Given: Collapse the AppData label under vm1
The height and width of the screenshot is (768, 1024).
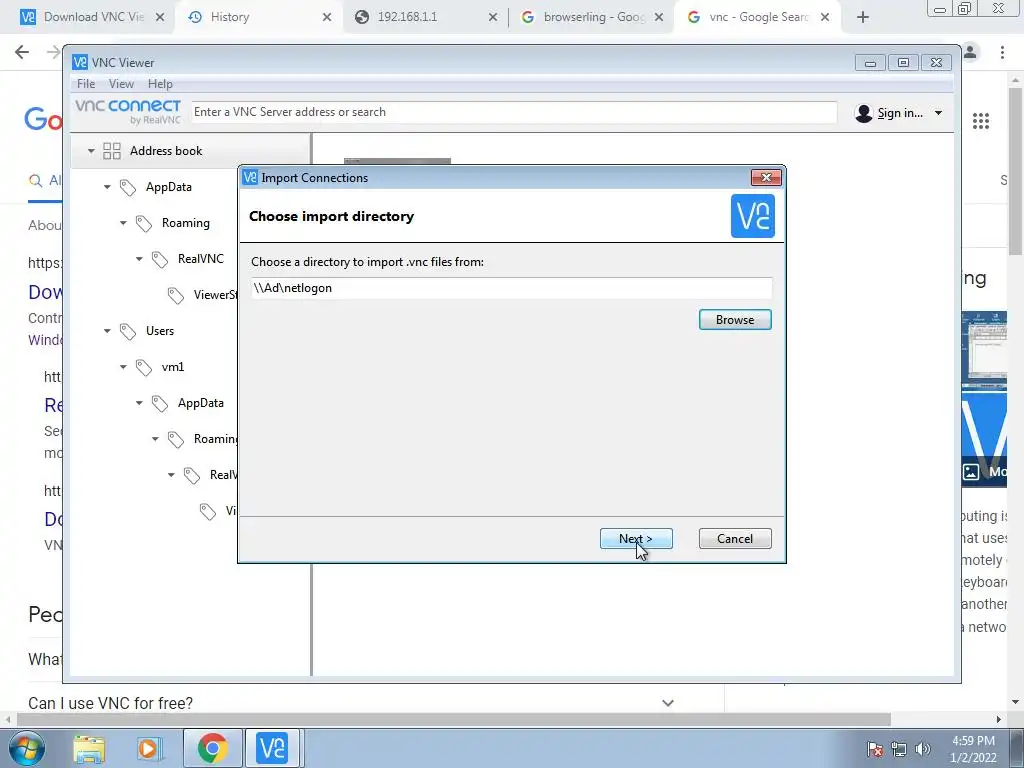Looking at the screenshot, I should click(x=139, y=403).
